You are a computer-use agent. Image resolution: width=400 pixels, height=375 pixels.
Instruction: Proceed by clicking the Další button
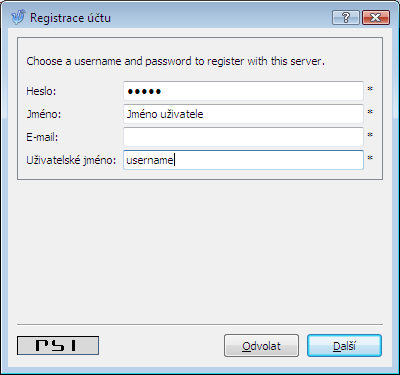pyautogui.click(x=344, y=346)
